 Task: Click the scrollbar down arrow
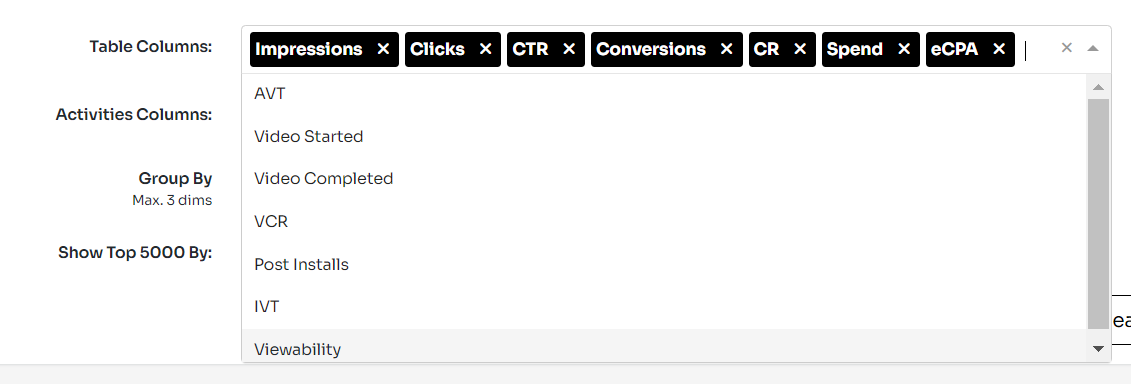[x=1099, y=349]
